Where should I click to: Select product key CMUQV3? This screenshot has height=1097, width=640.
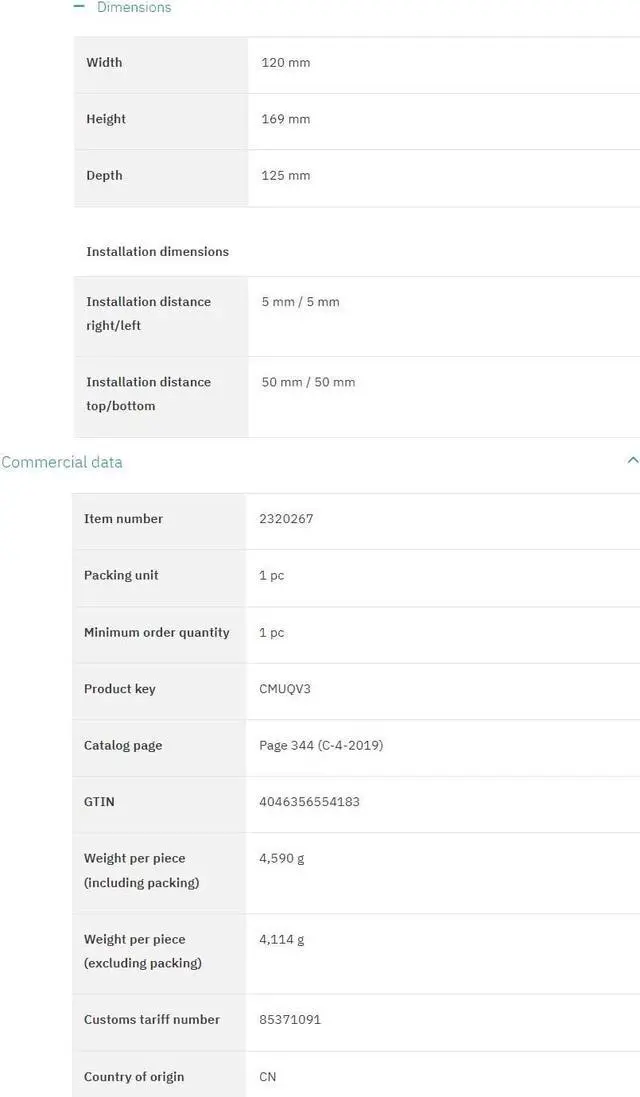pyautogui.click(x=285, y=689)
